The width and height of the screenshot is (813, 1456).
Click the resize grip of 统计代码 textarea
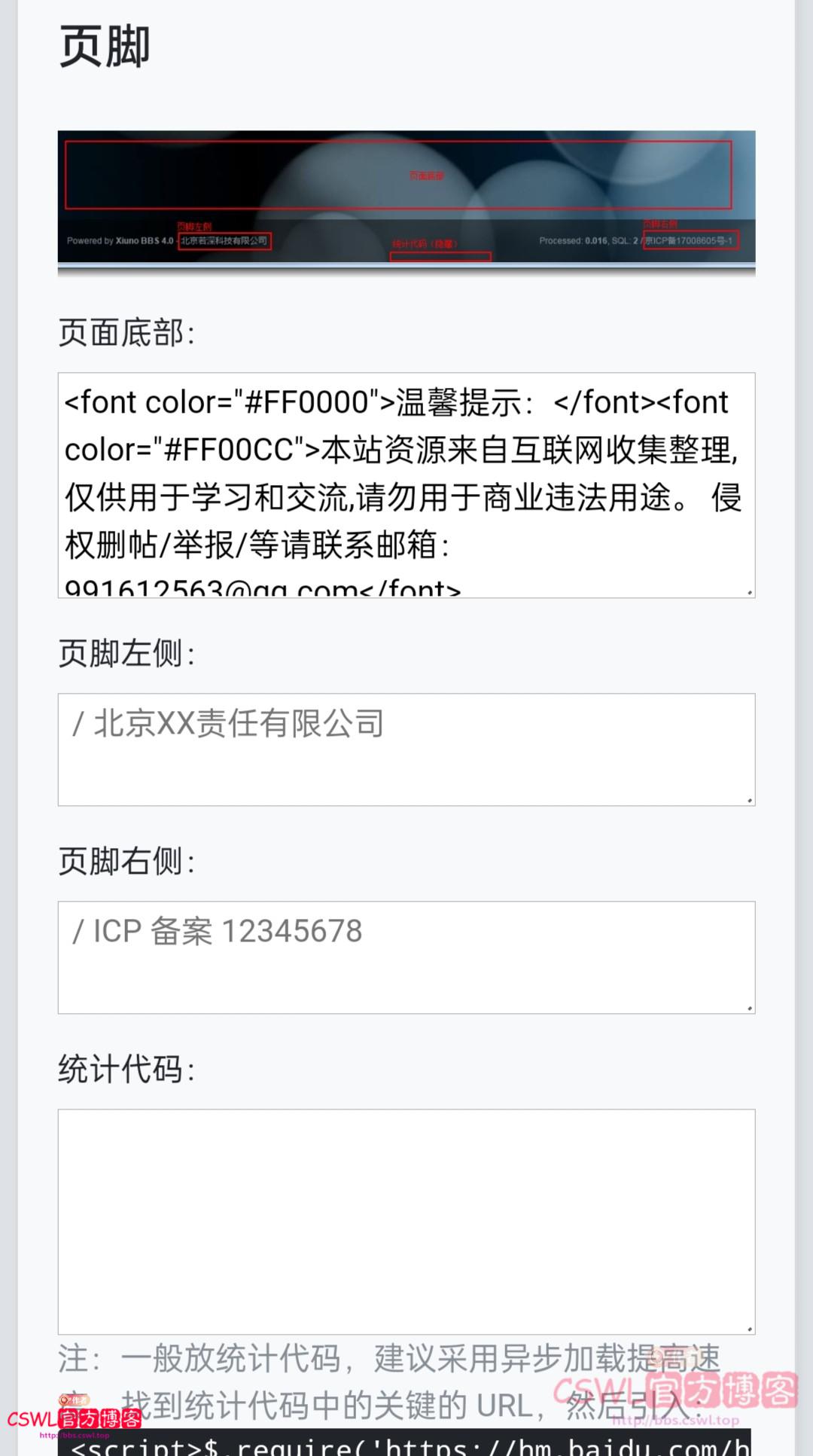(x=750, y=1329)
